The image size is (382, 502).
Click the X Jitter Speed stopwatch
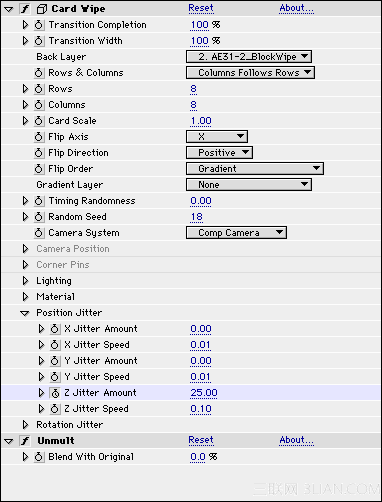tap(55, 345)
